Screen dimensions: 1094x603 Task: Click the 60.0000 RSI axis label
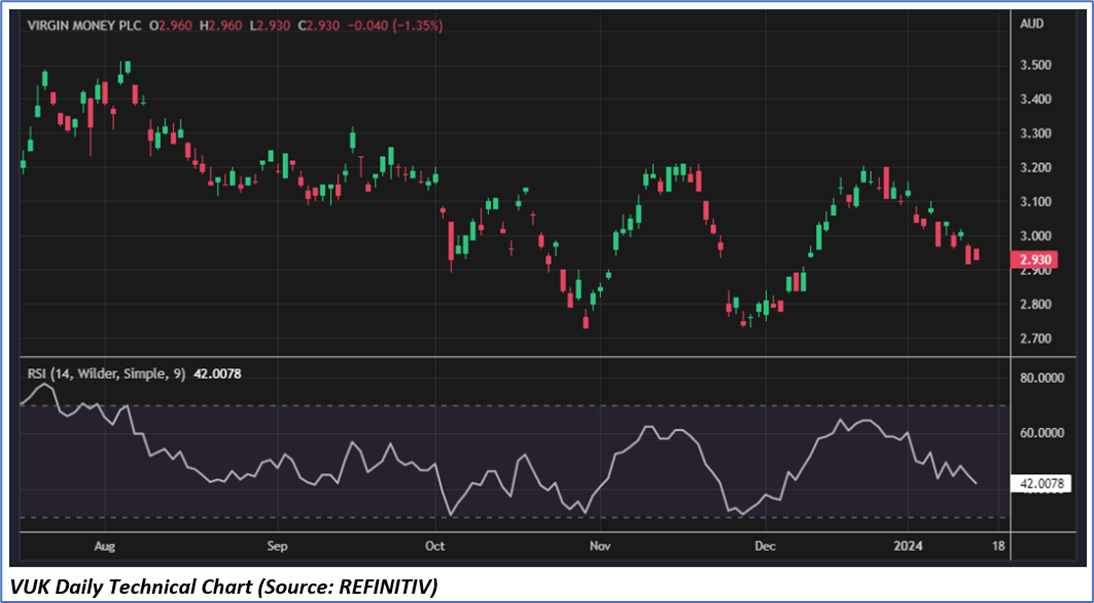1041,433
